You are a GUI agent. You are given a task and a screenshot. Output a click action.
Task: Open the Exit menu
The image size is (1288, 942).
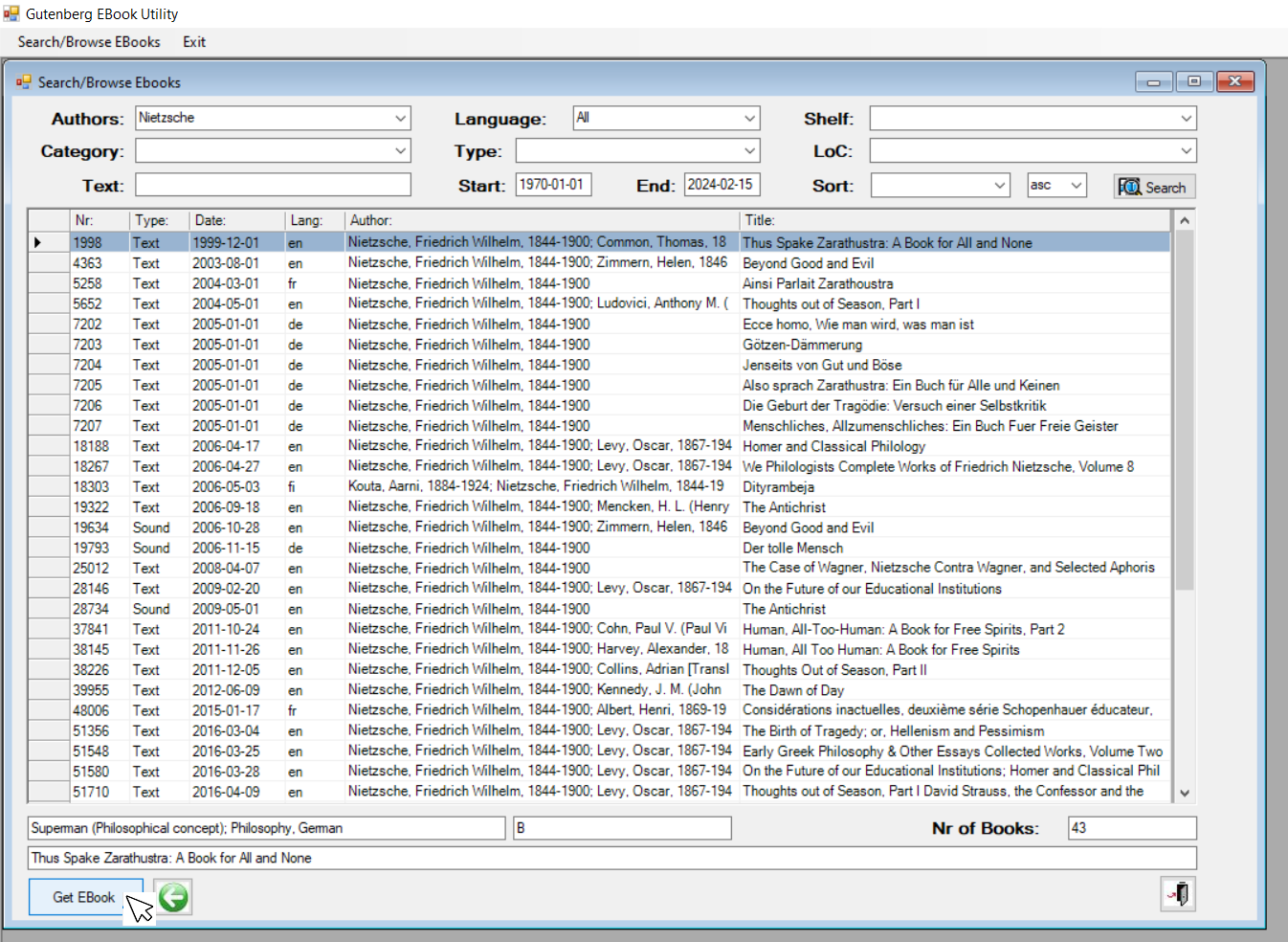(194, 42)
